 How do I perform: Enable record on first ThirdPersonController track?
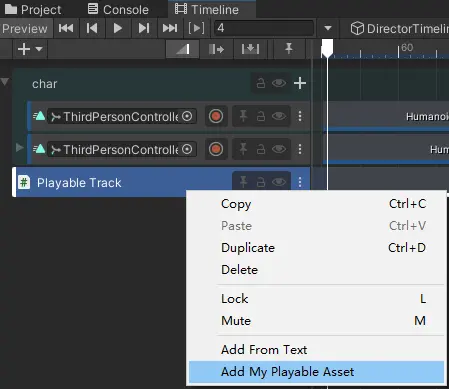tap(216, 116)
